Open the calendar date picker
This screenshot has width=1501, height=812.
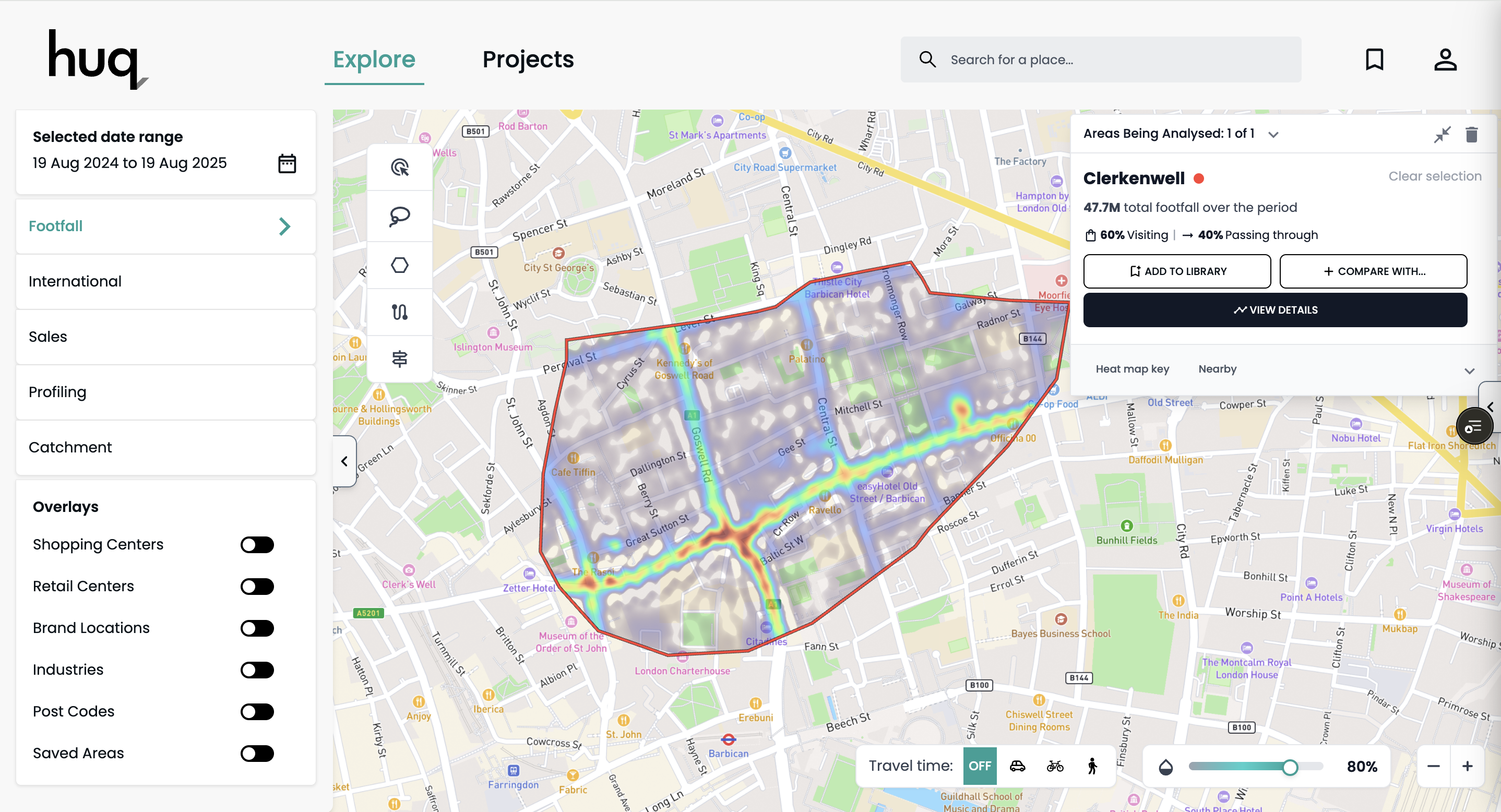coord(287,164)
